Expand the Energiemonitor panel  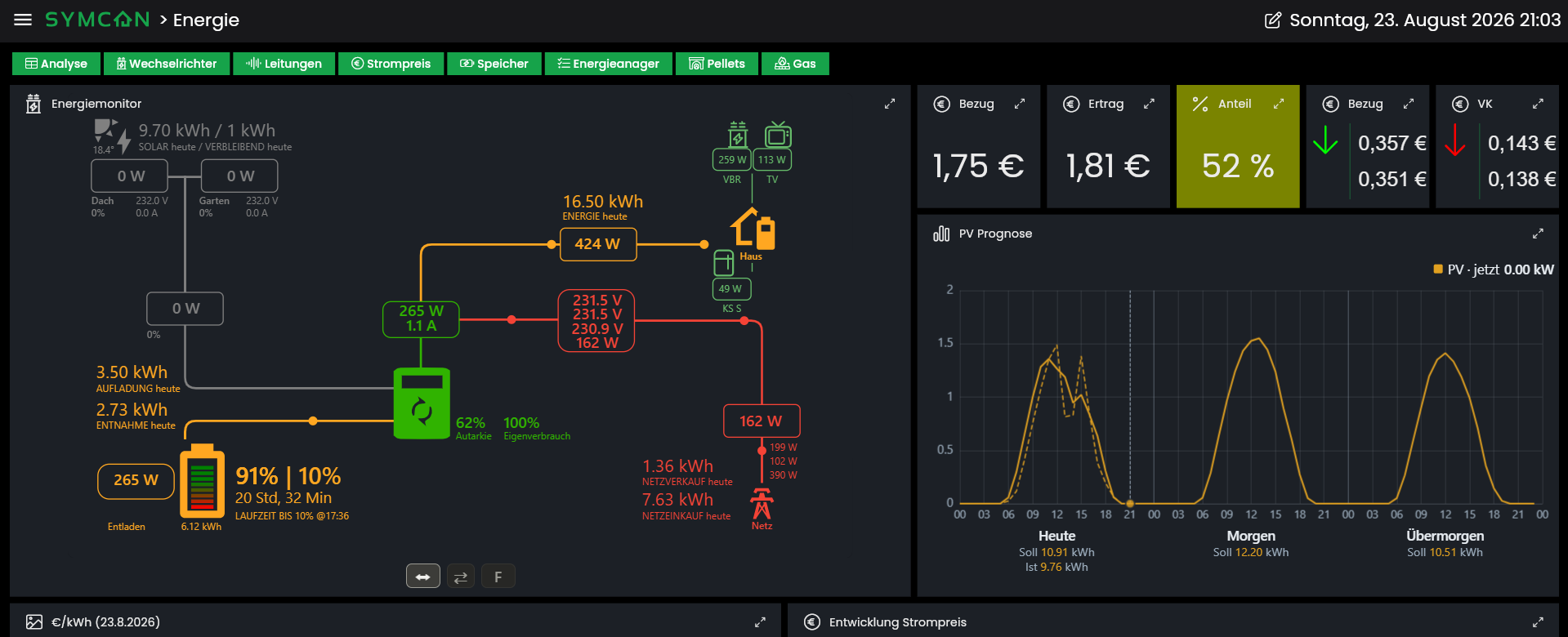click(890, 104)
